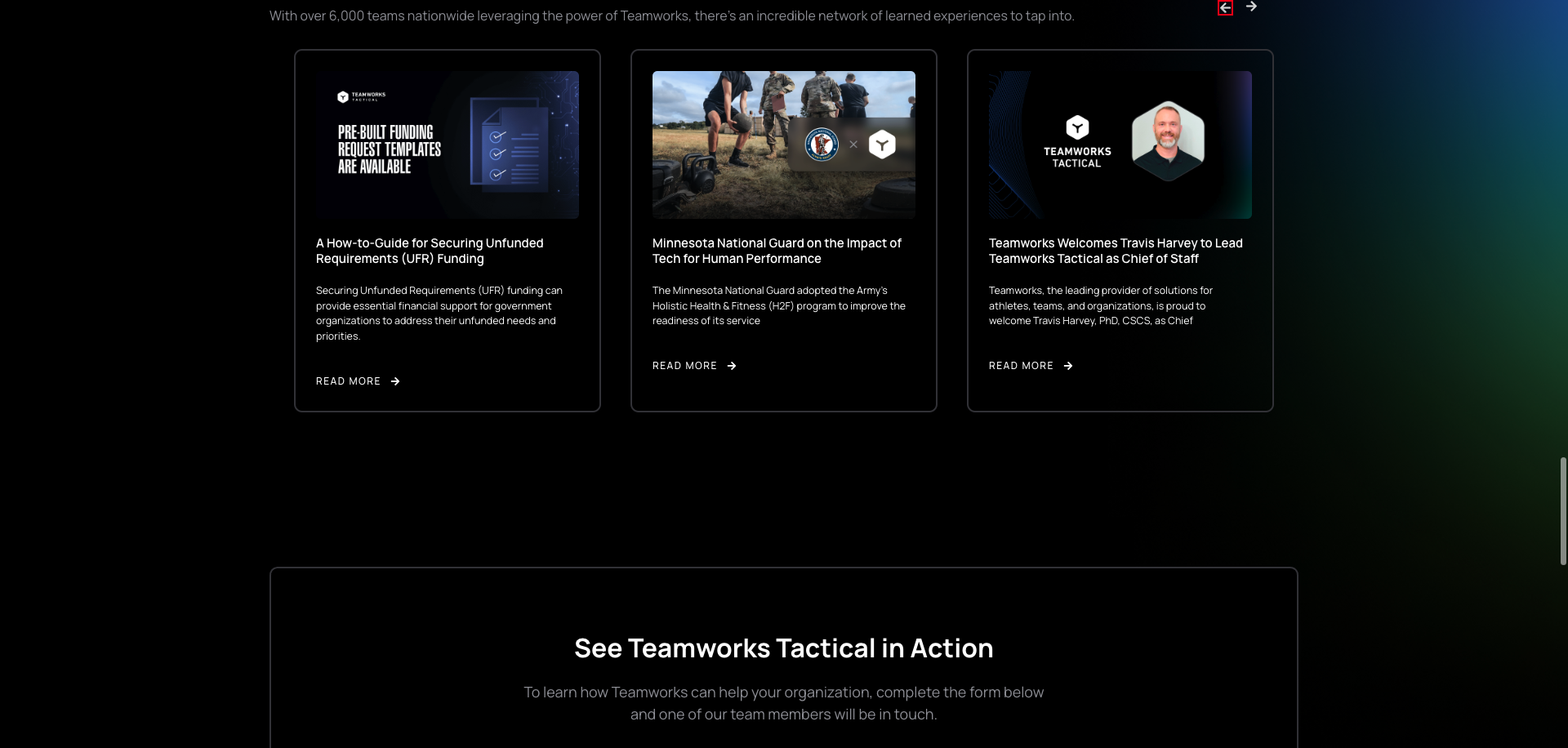
Task: Select the Teamworks Tactical logo on the funding card
Action: 363,96
